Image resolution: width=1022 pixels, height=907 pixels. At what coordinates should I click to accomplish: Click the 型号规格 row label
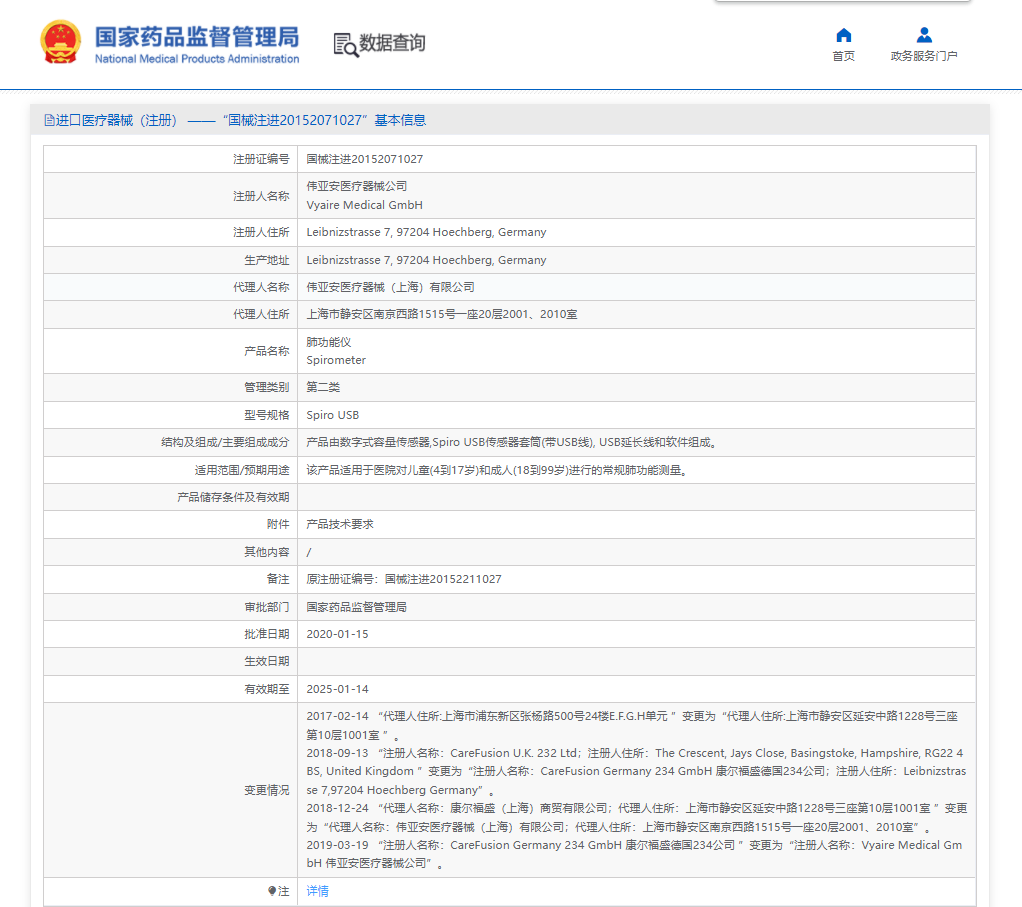[267, 415]
